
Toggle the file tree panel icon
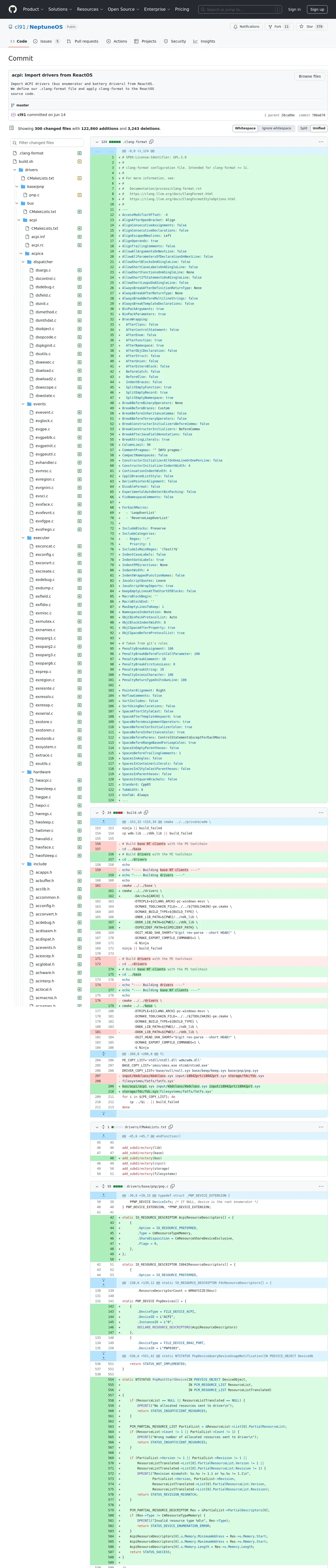[12, 128]
